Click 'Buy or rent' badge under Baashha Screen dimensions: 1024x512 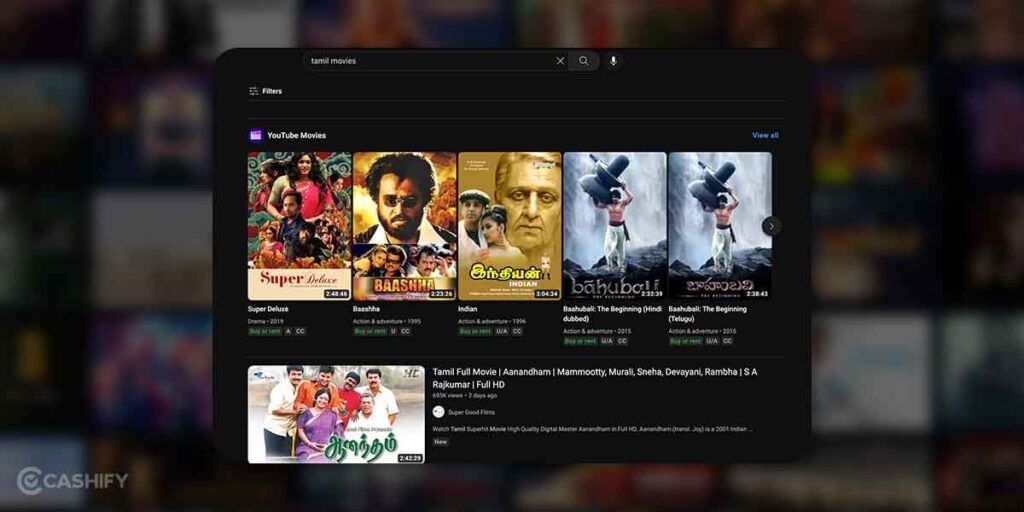(370, 331)
